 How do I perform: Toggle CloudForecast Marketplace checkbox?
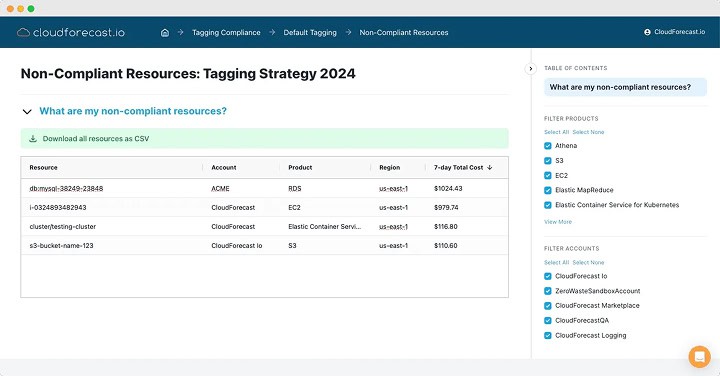click(547, 306)
